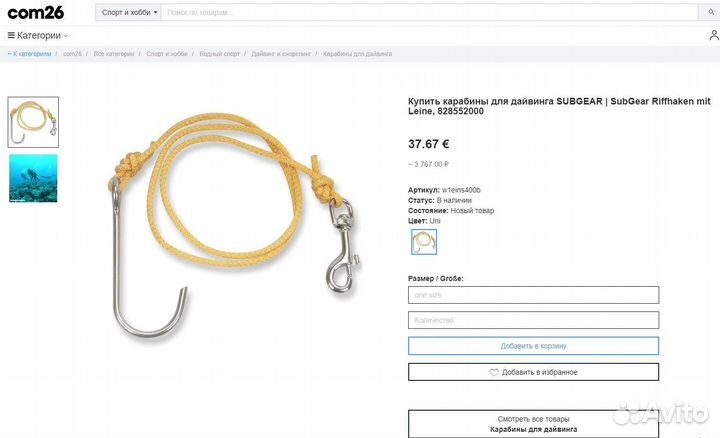Select the underwater diver thumbnail
This screenshot has height=438, width=720.
(x=33, y=178)
